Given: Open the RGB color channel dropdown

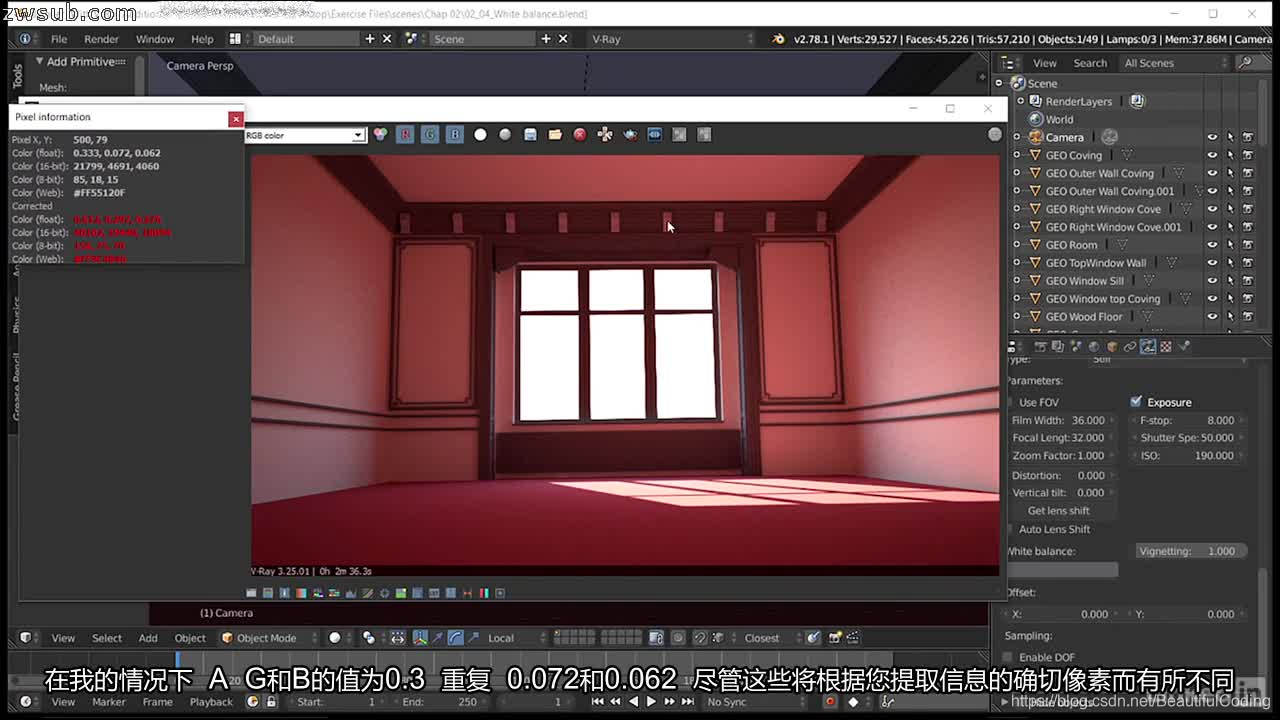Looking at the screenshot, I should pos(304,135).
